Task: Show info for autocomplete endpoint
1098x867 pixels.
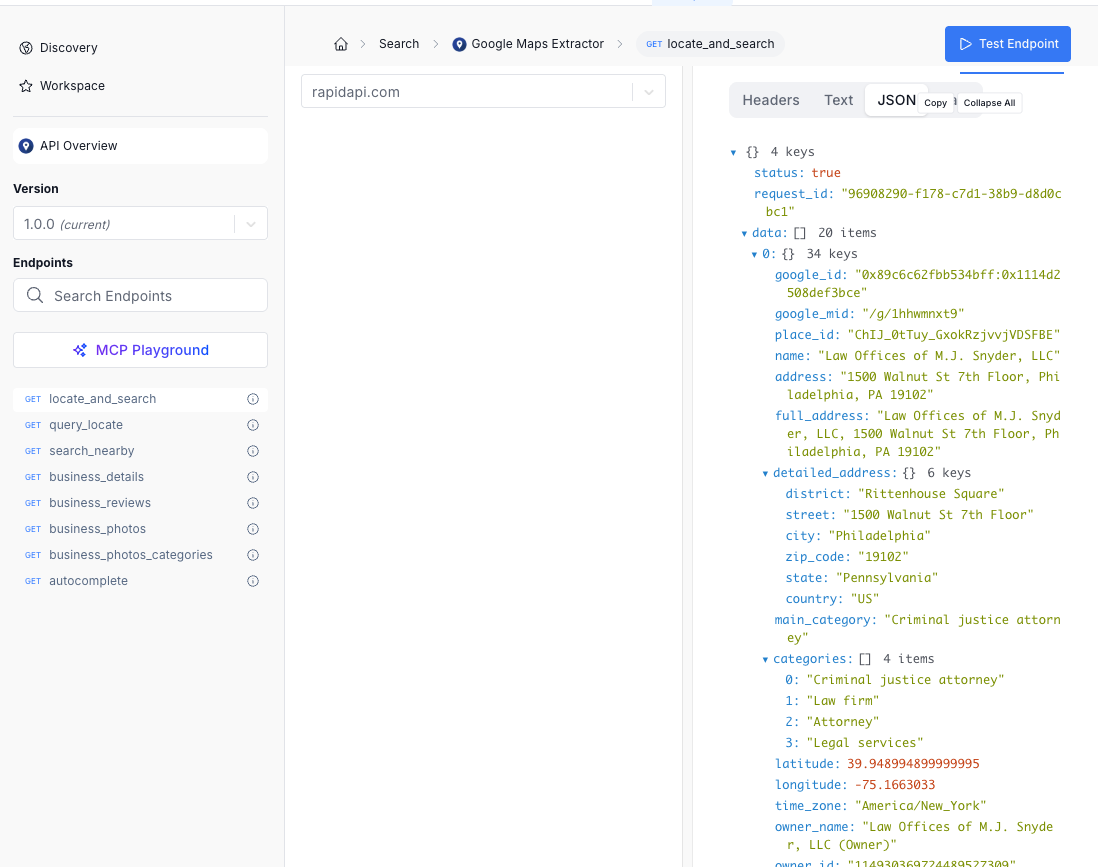Action: 253,581
